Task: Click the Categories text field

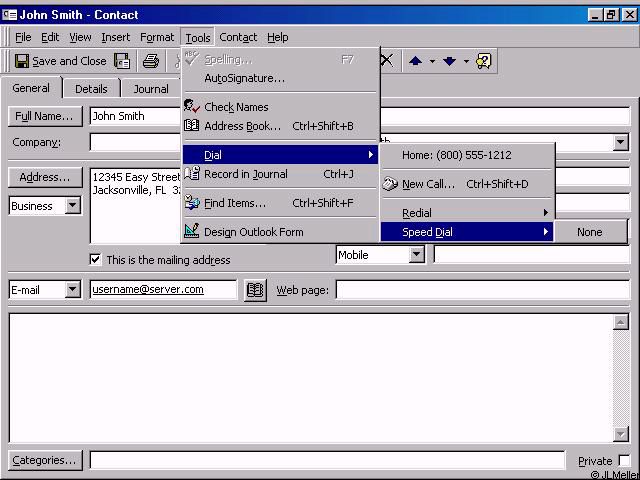Action: [x=327, y=460]
